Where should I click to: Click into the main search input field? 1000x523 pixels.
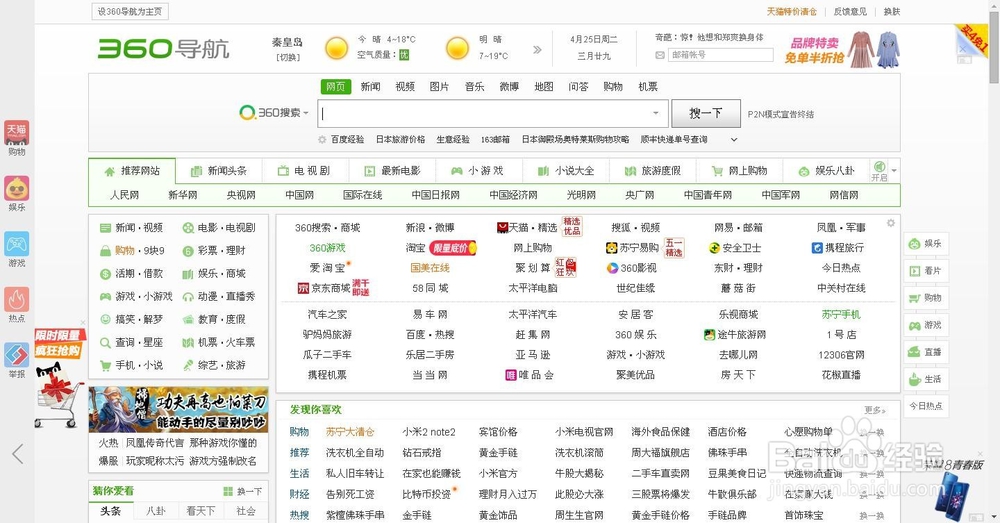coord(492,113)
